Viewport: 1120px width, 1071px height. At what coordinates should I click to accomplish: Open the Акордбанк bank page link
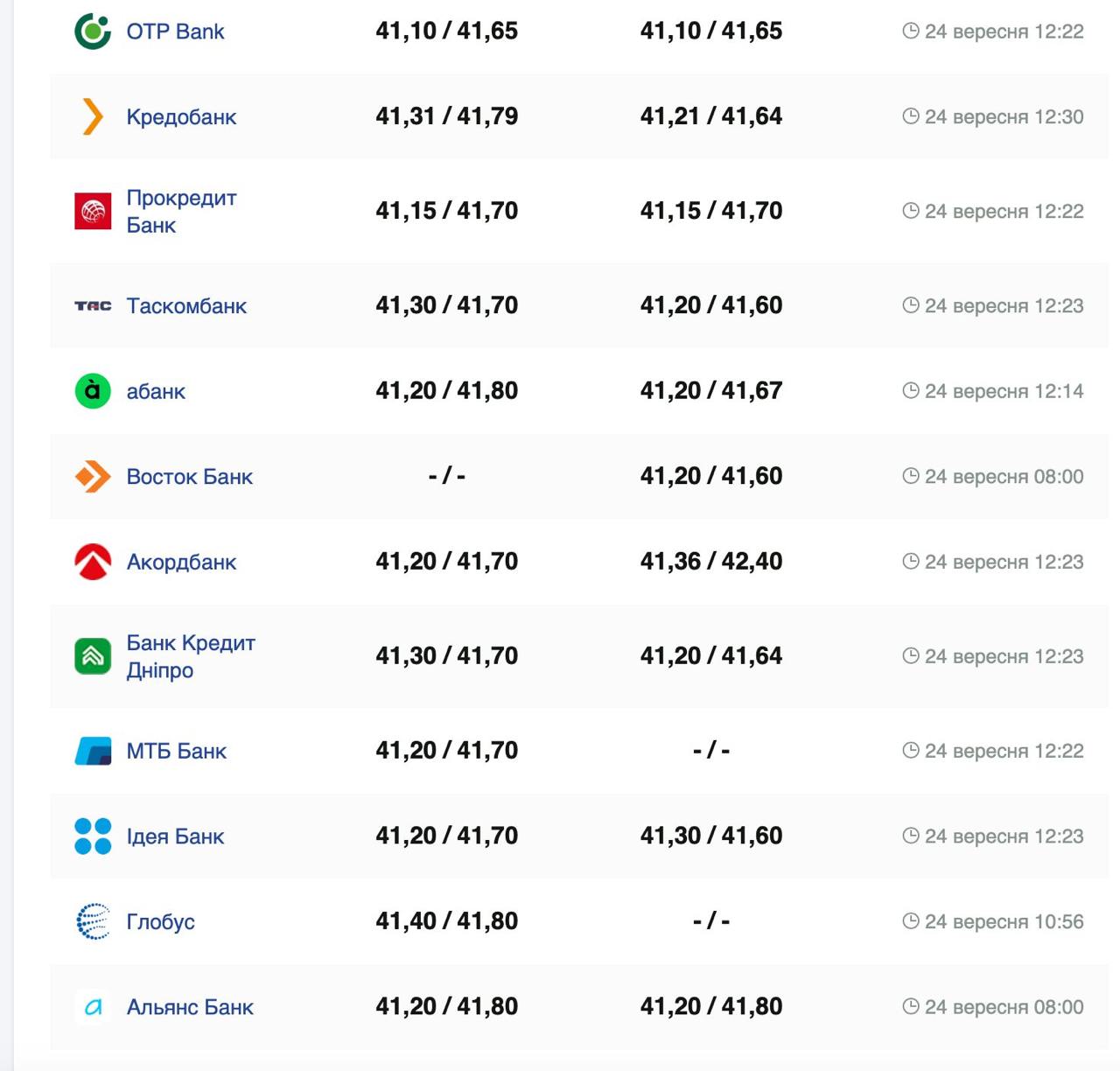pos(181,562)
